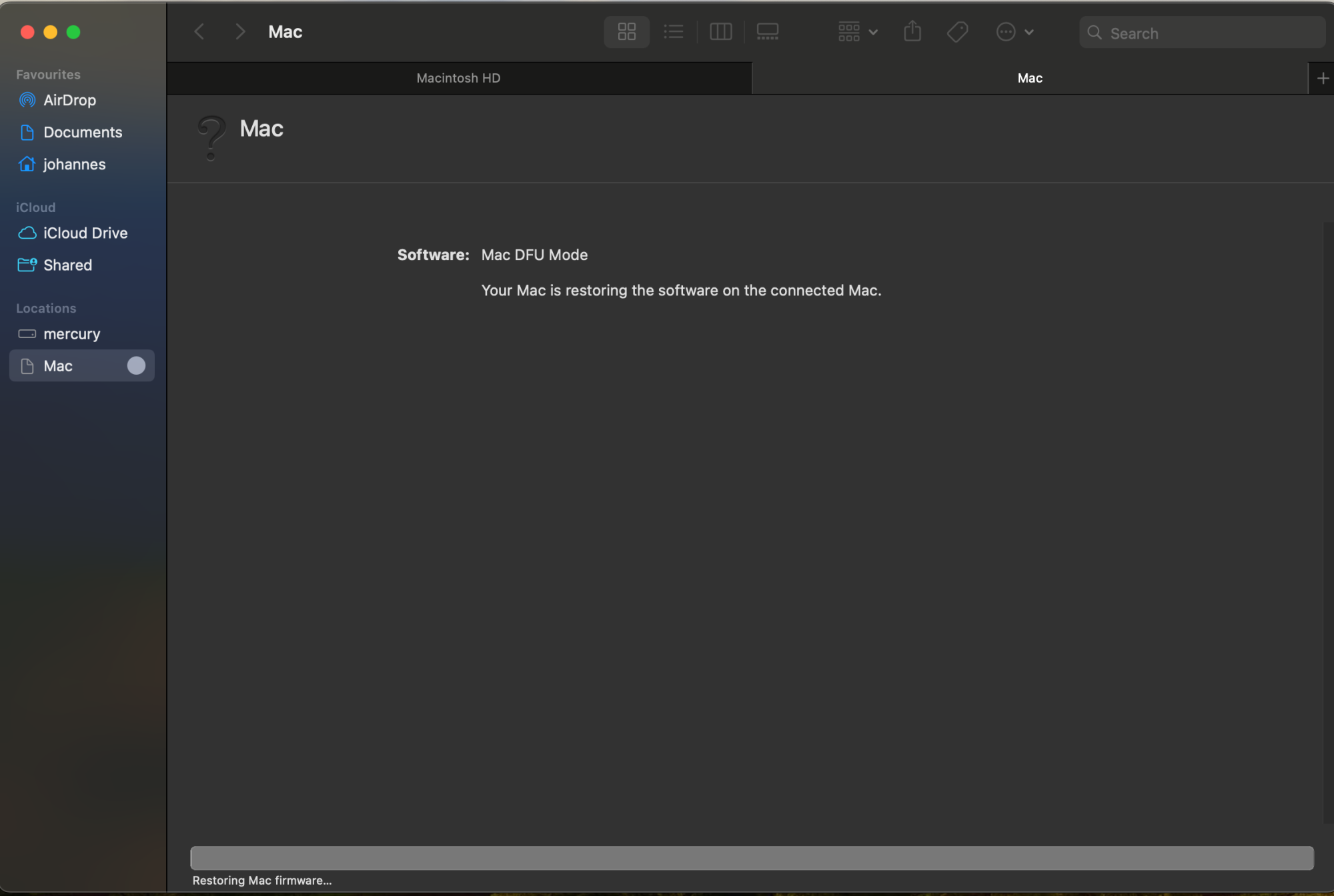Viewport: 1334px width, 896px height.
Task: Select johannes in Favourites sidebar
Action: pyautogui.click(x=74, y=163)
